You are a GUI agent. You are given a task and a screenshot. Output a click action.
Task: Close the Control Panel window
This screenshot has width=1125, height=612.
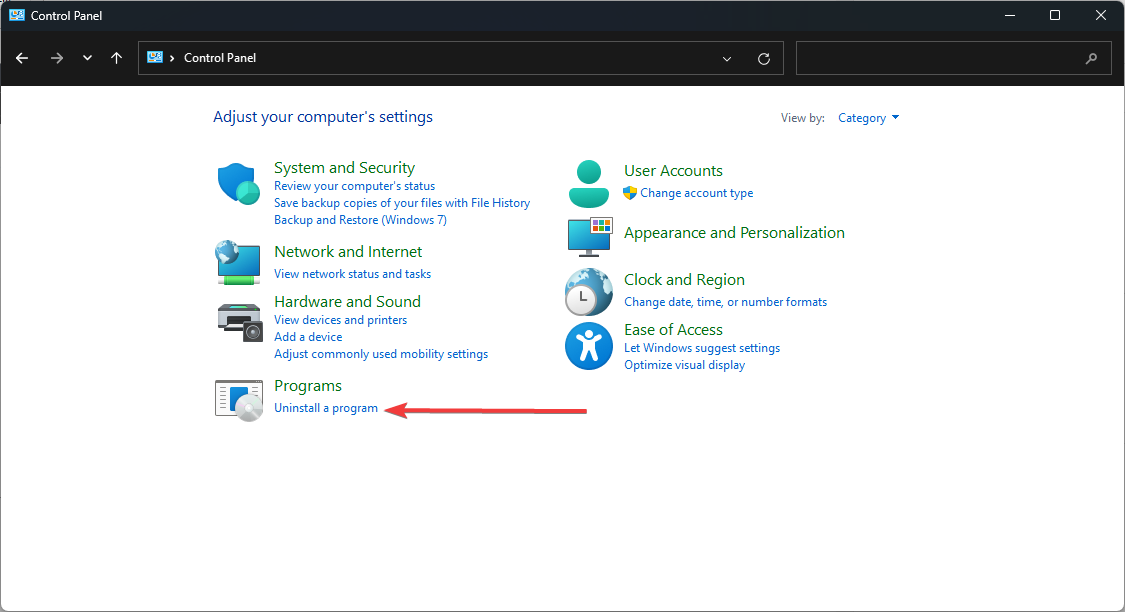pos(1101,15)
